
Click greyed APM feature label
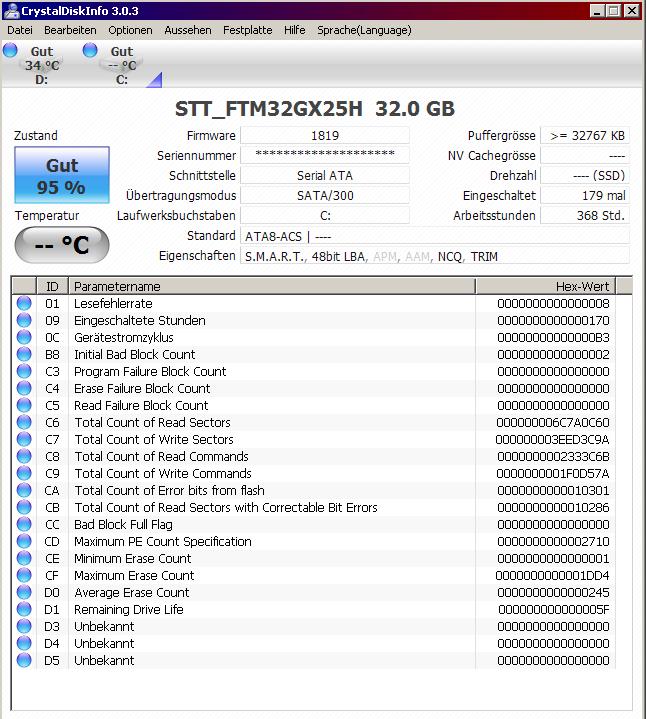[x=385, y=257]
